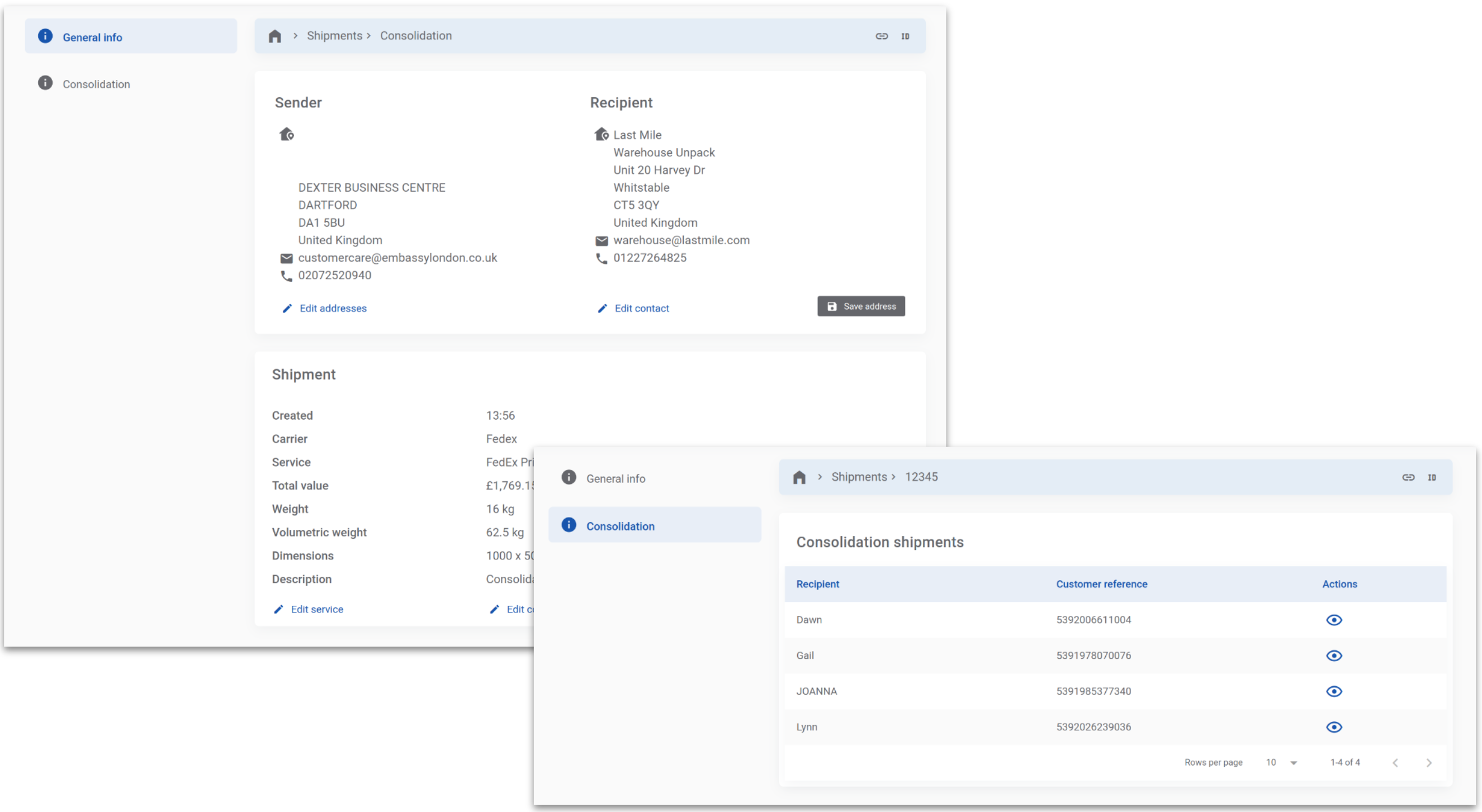This screenshot has width=1482, height=812.
Task: Click the next page arrow in pagination
Action: coord(1429,763)
